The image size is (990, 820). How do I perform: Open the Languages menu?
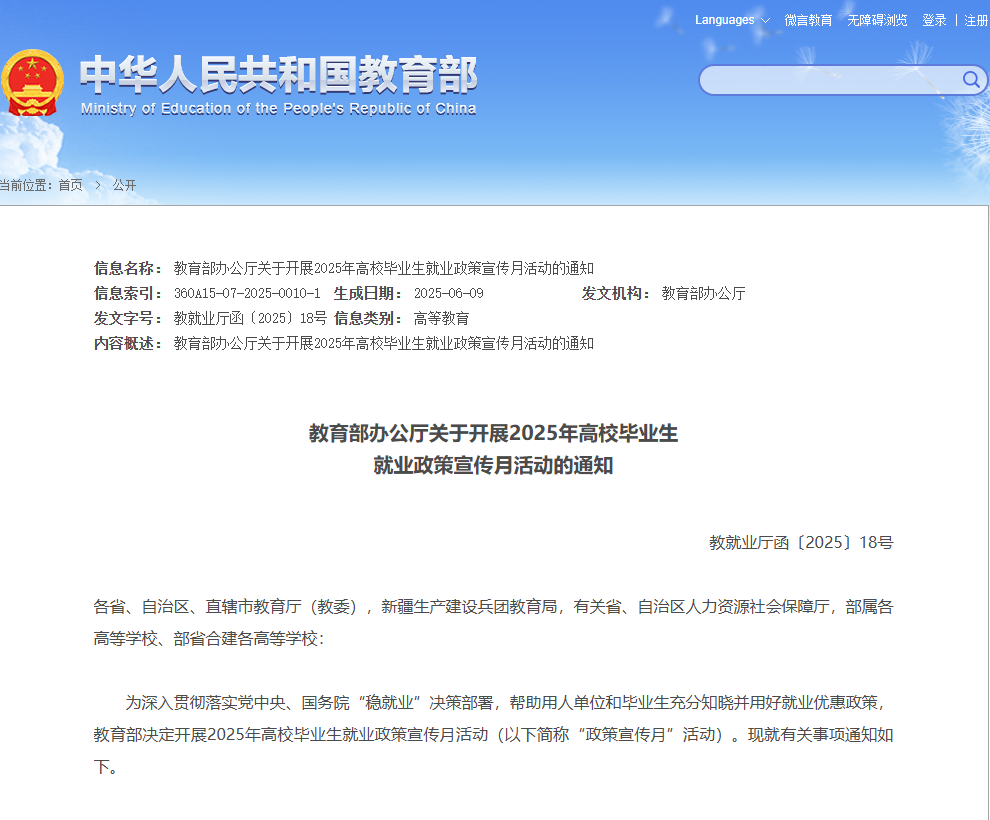pos(725,20)
